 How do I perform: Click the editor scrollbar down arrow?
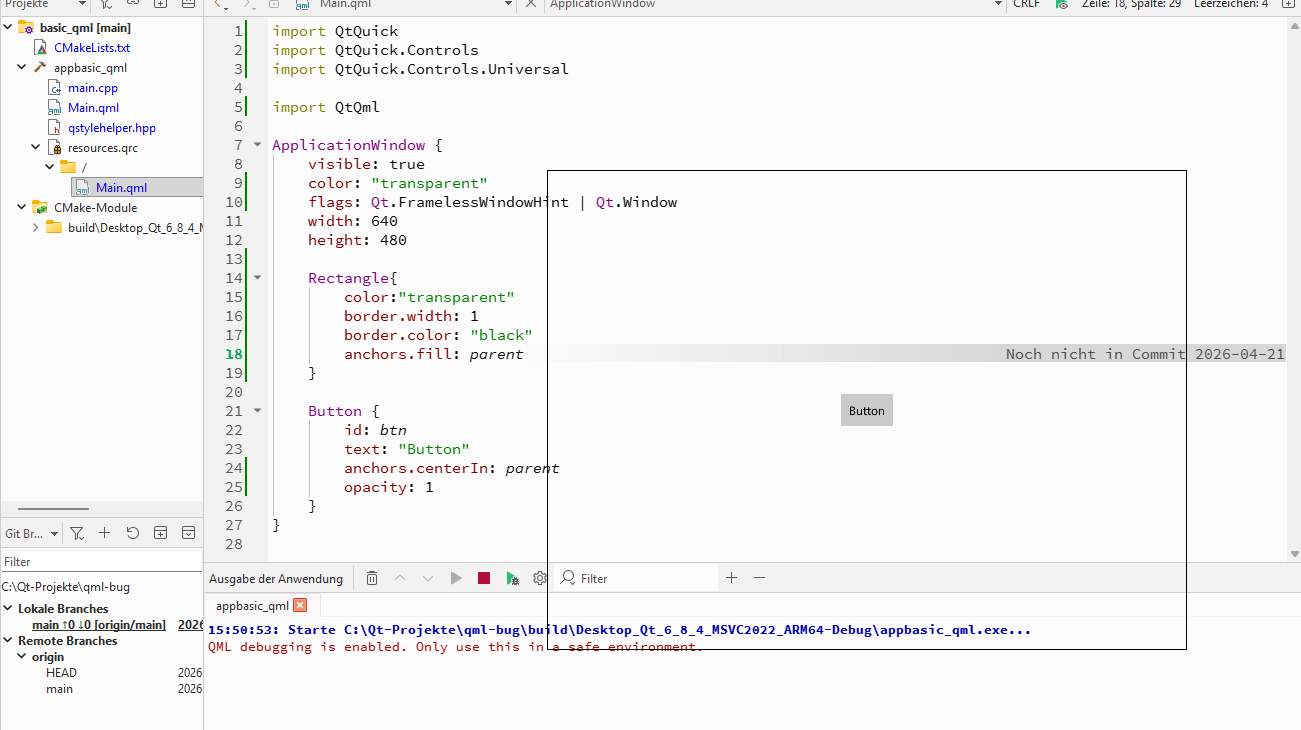click(x=1294, y=553)
